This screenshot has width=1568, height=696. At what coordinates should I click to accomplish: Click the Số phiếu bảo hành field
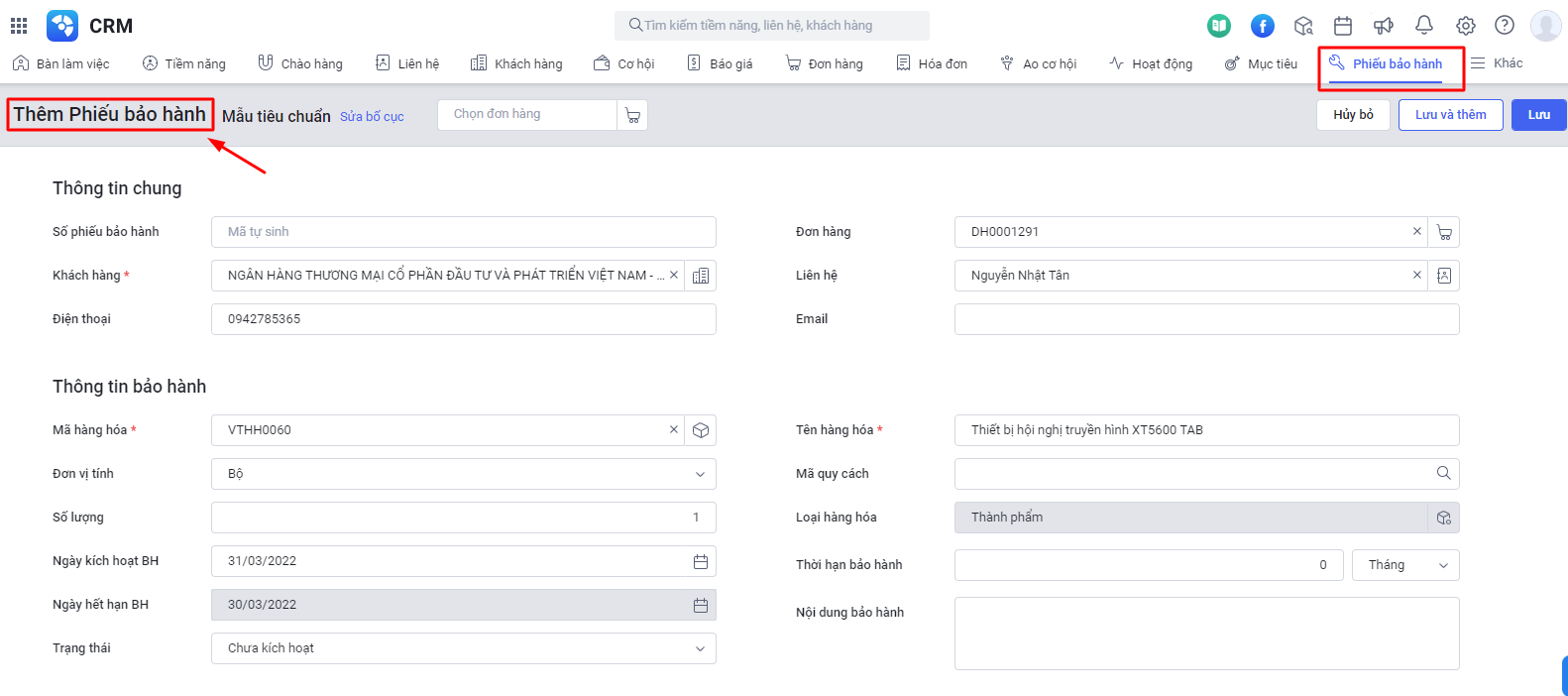[464, 232]
